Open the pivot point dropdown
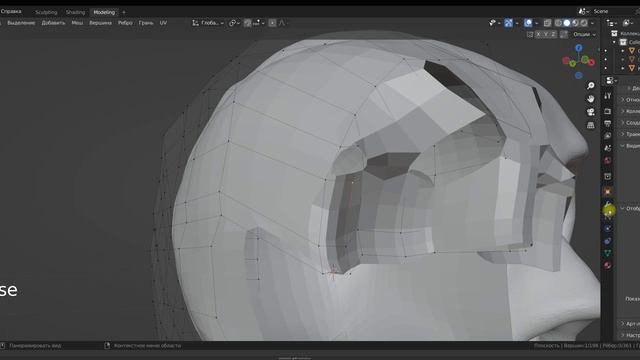Viewport: 640px width, 360px height. 234,23
